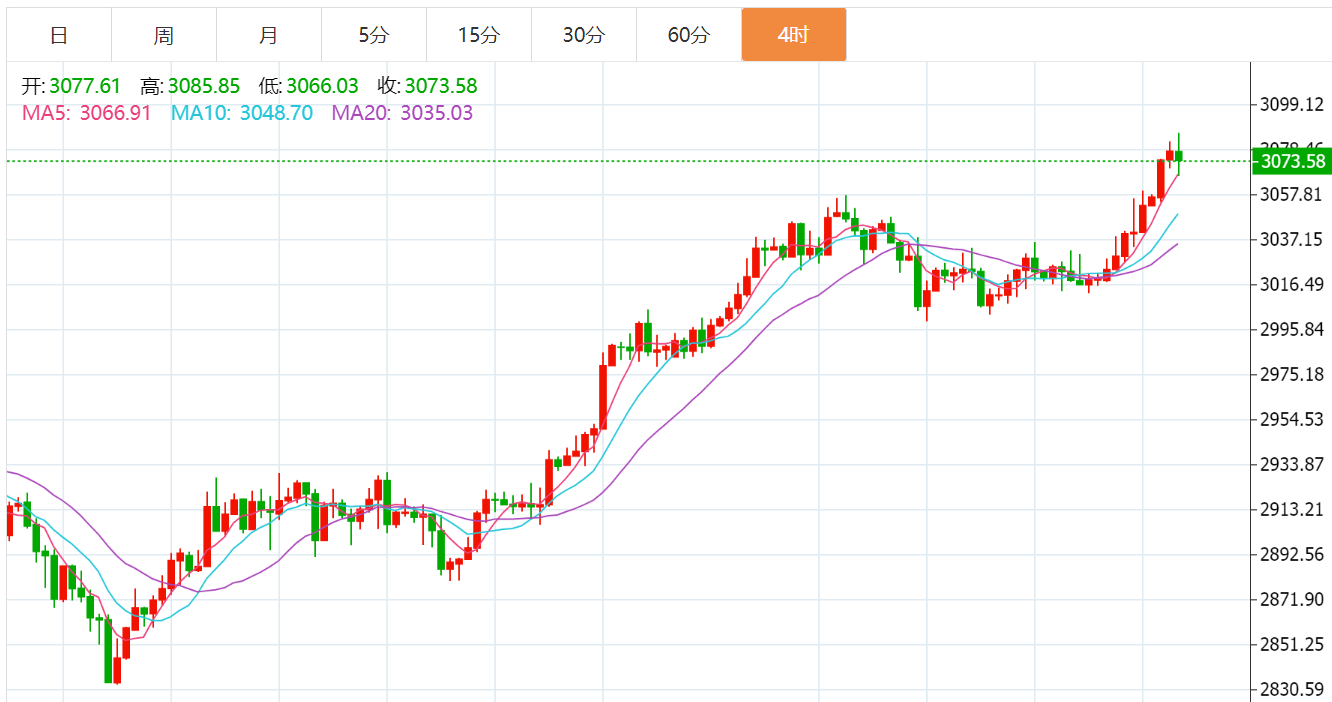
Task: Click the green current price tag on axis
Action: (x=1291, y=161)
